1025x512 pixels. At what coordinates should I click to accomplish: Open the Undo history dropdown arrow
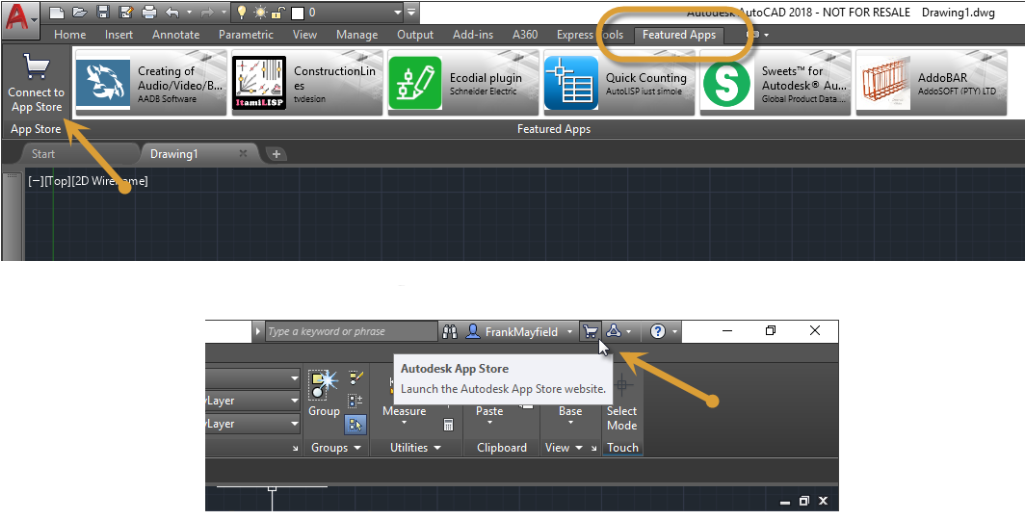coord(190,12)
